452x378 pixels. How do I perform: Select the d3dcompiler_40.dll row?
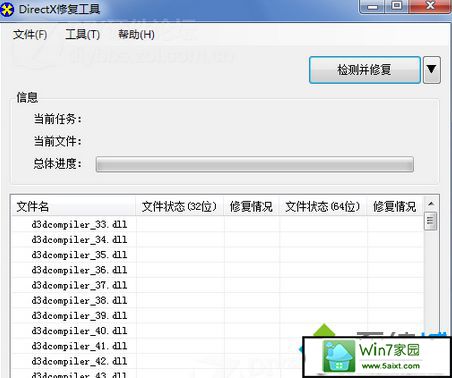click(218, 331)
